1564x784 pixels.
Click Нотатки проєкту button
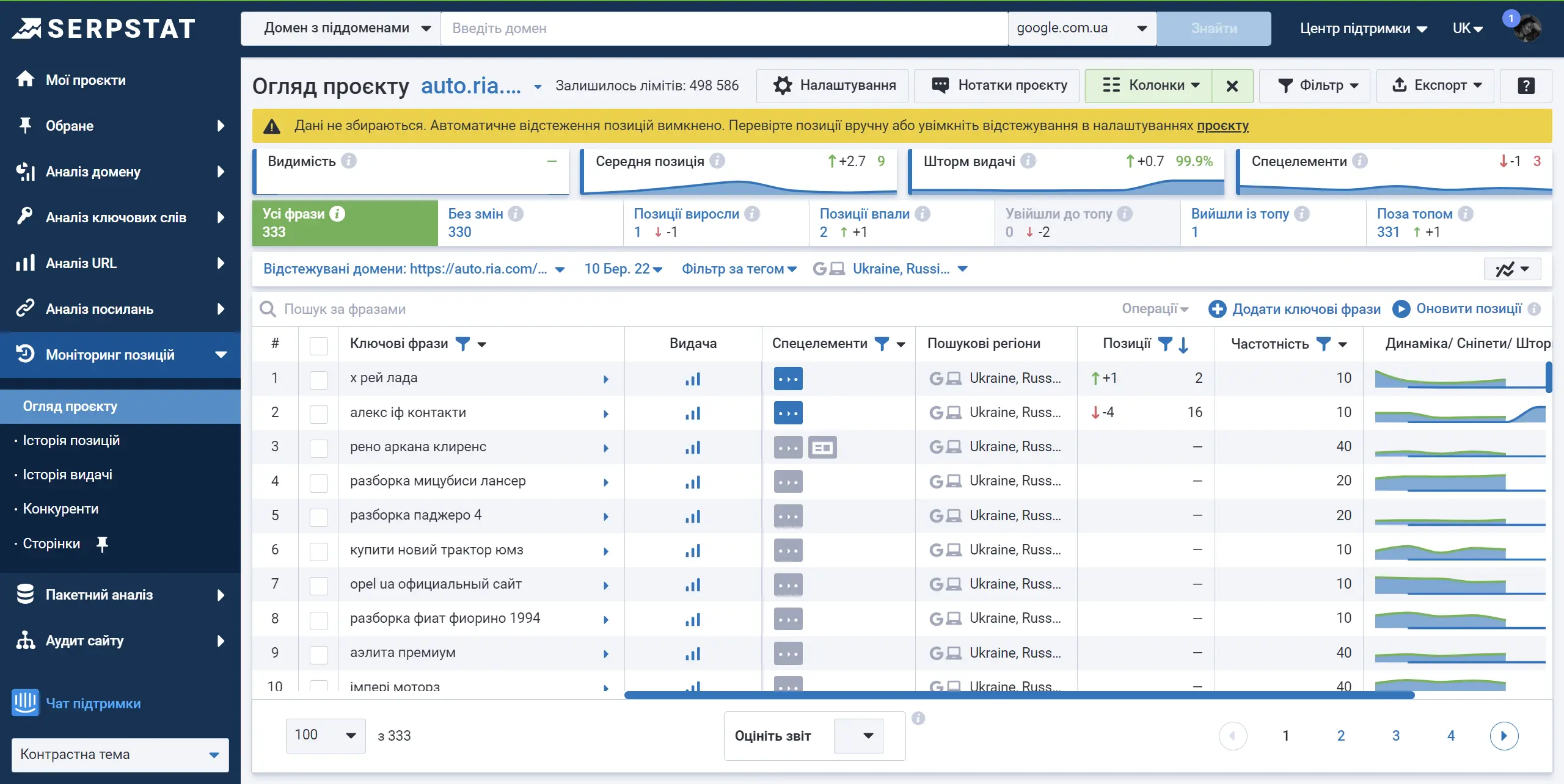996,85
